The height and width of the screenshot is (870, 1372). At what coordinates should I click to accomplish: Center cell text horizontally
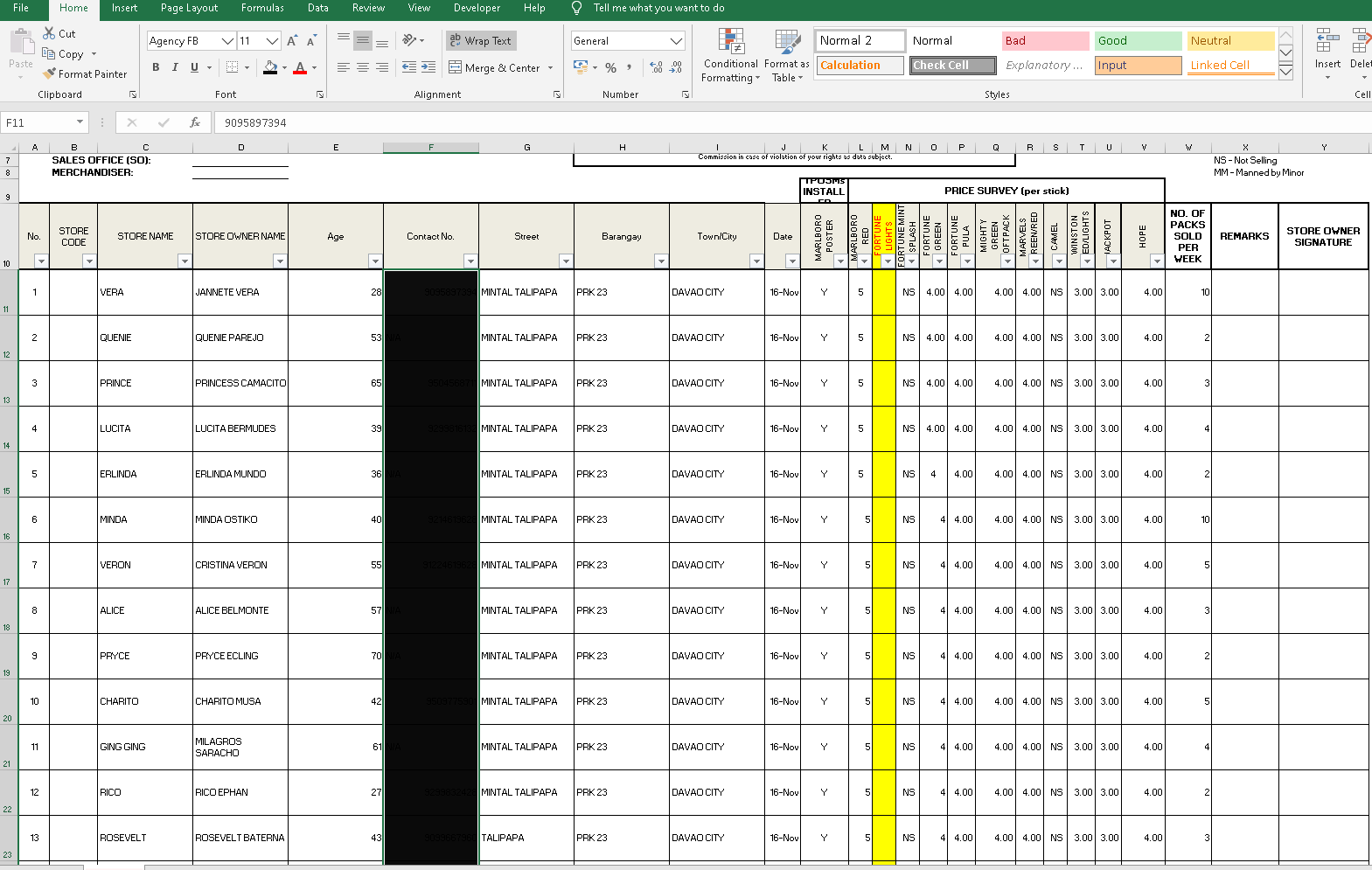(363, 67)
